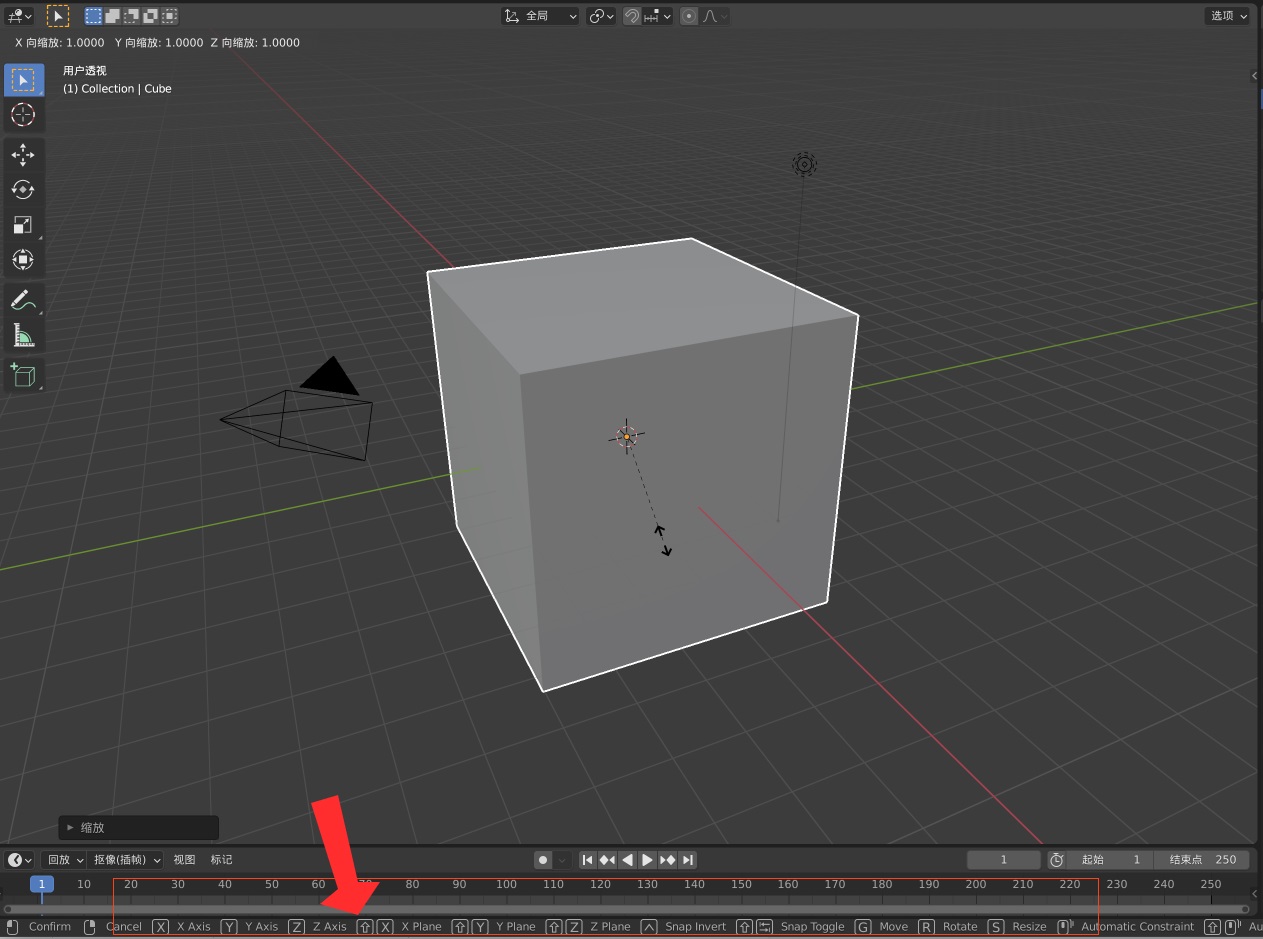Open the 全局 transform orientation dropdown
Viewport: 1263px width, 939px height.
(541, 16)
